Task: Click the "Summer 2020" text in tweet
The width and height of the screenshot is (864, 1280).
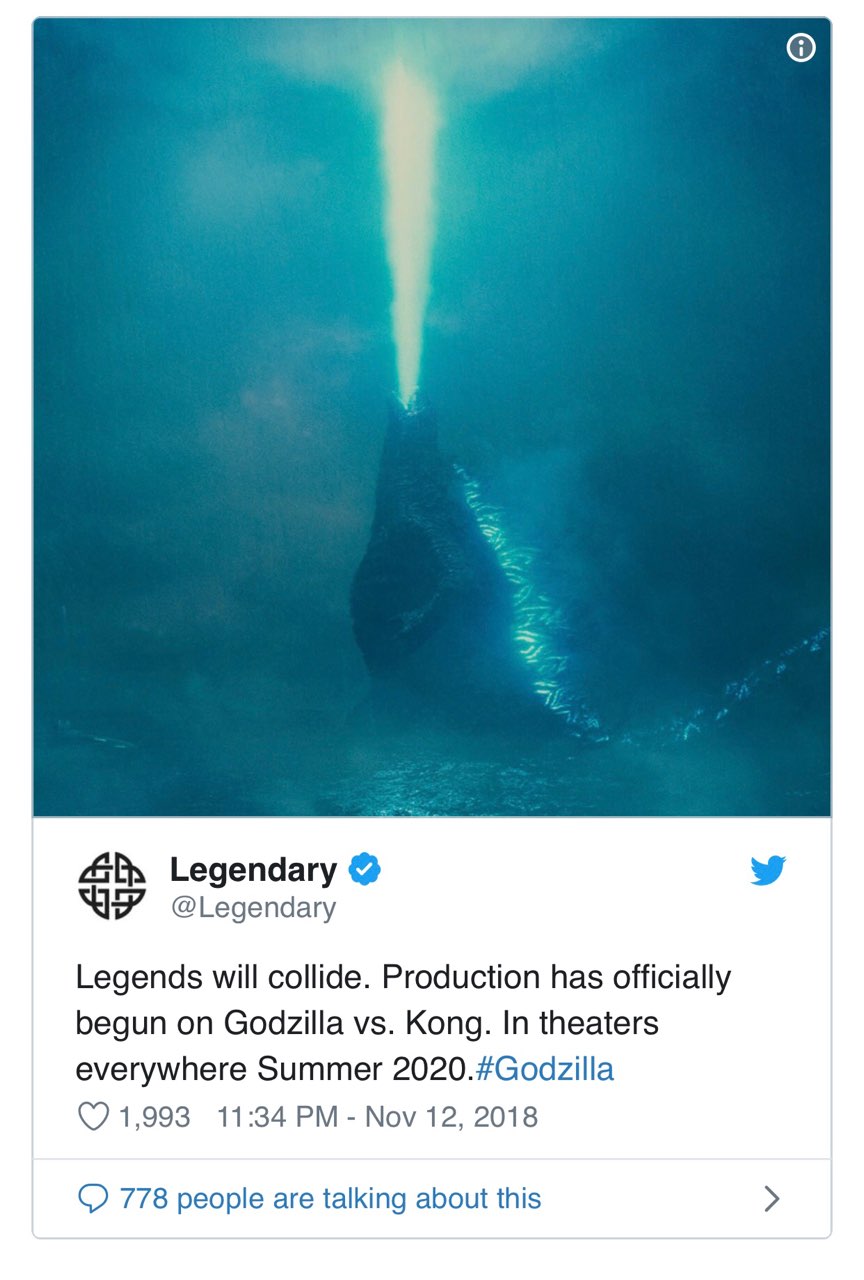Action: coord(362,1069)
